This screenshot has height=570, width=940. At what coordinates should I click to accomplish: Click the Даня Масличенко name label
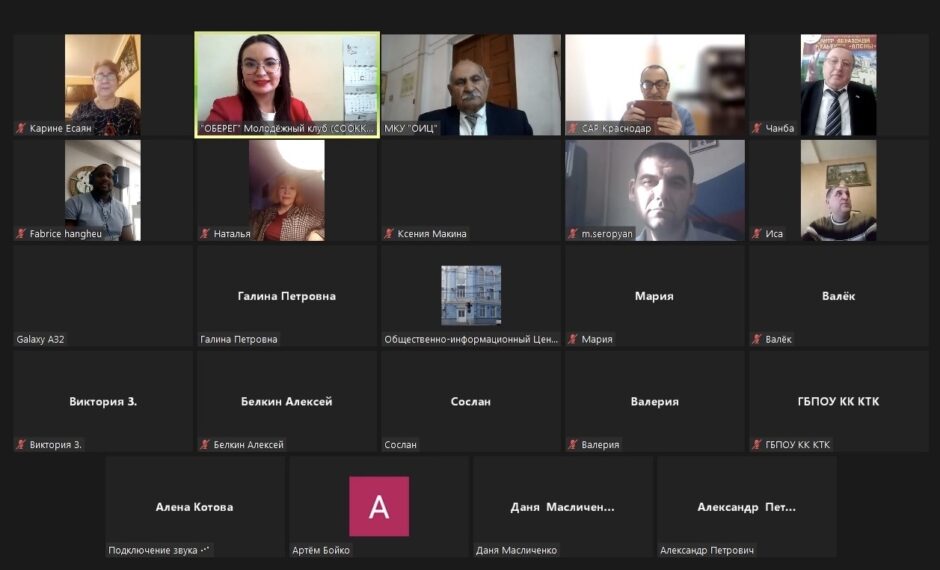(x=516, y=550)
